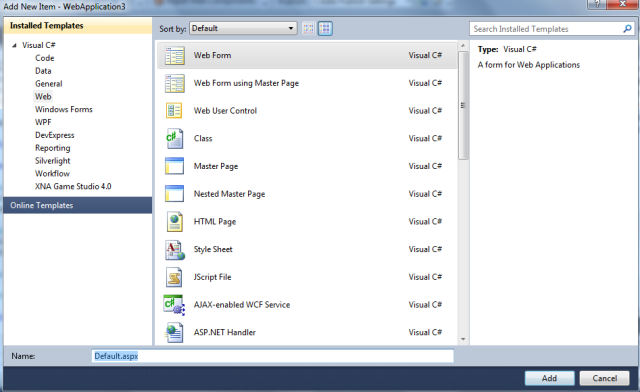Open the Installed Templates section
The width and height of the screenshot is (640, 392).
click(78, 26)
